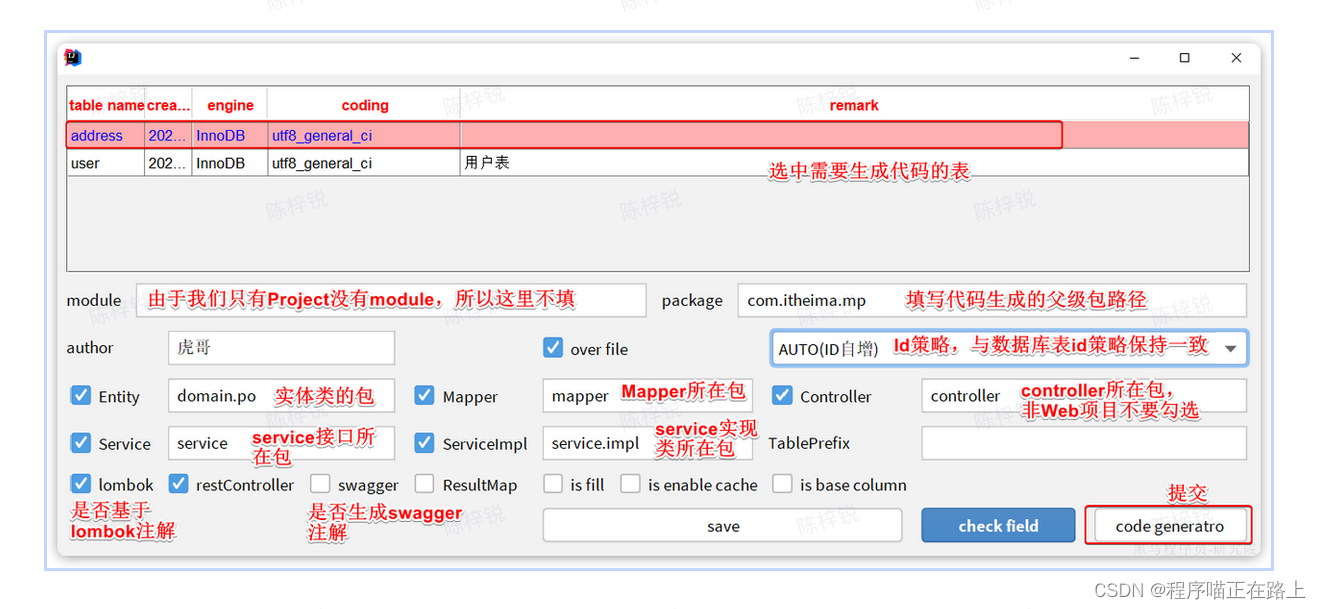Image resolution: width=1321 pixels, height=609 pixels.
Task: Maximize the dialog window
Action: point(1184,58)
